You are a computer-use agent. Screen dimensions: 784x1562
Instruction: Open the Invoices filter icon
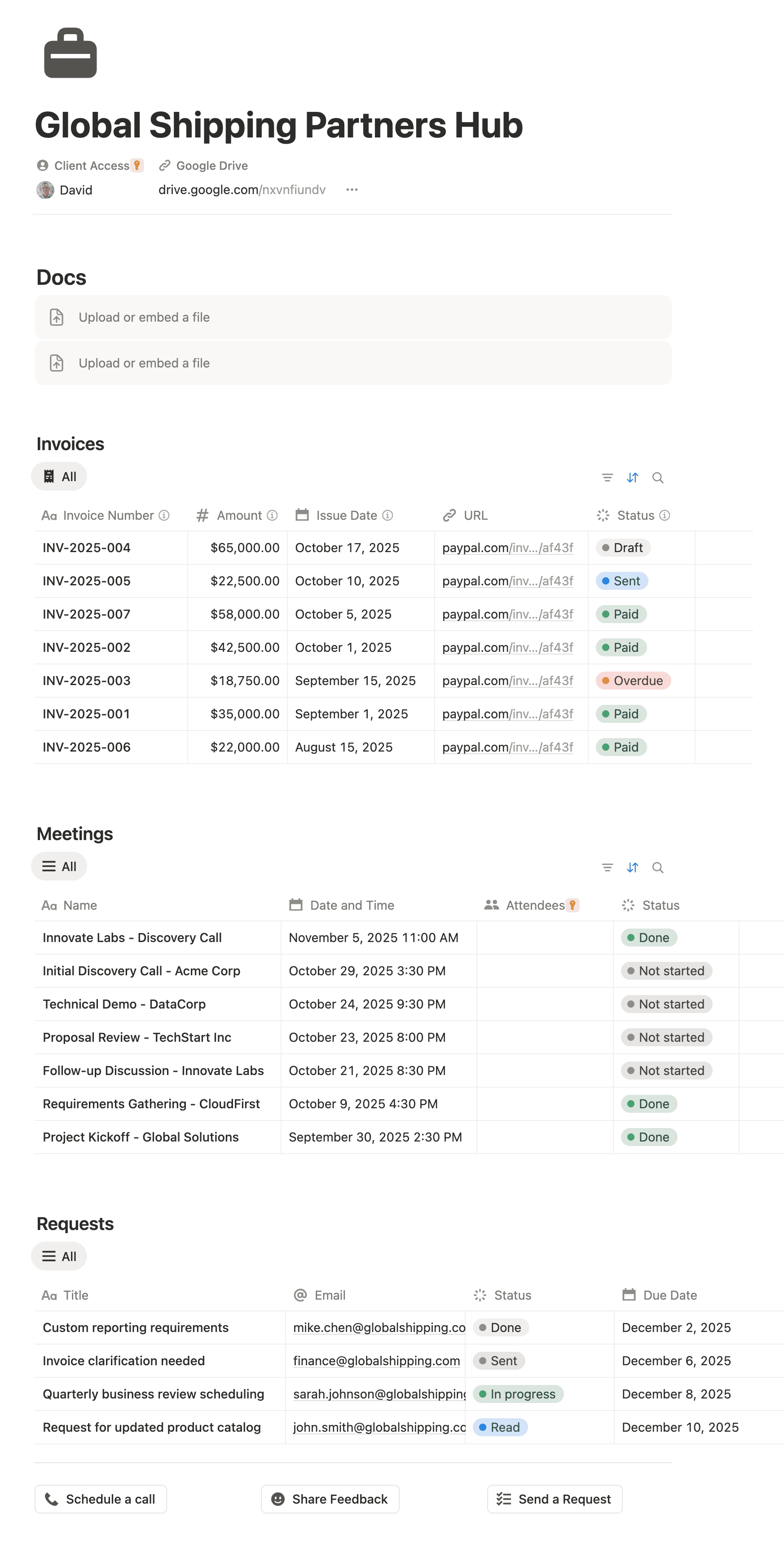pyautogui.click(x=607, y=478)
